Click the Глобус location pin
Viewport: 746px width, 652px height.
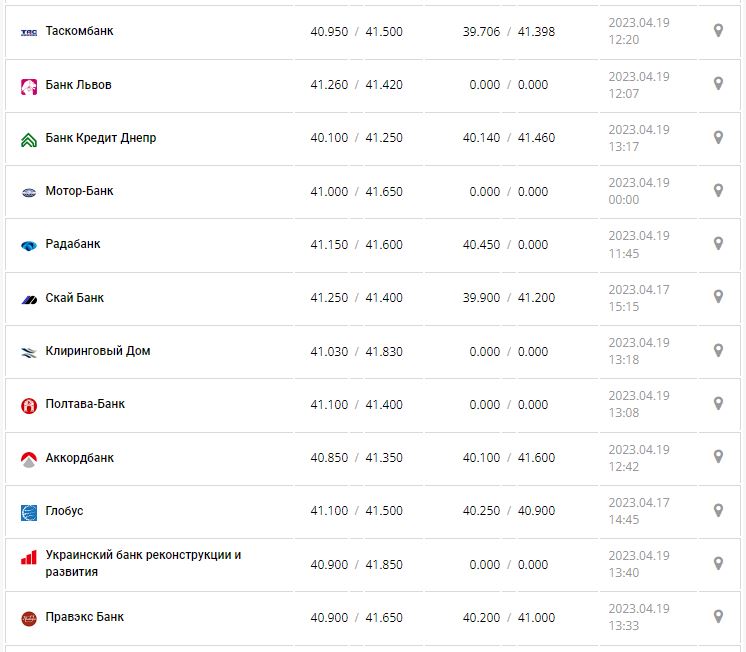(718, 510)
